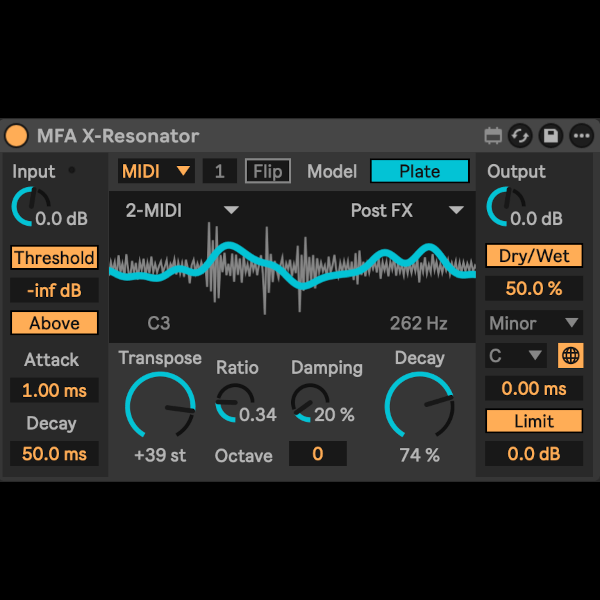This screenshot has height=600, width=600.
Task: Click the Transpose knob
Action: (x=160, y=407)
